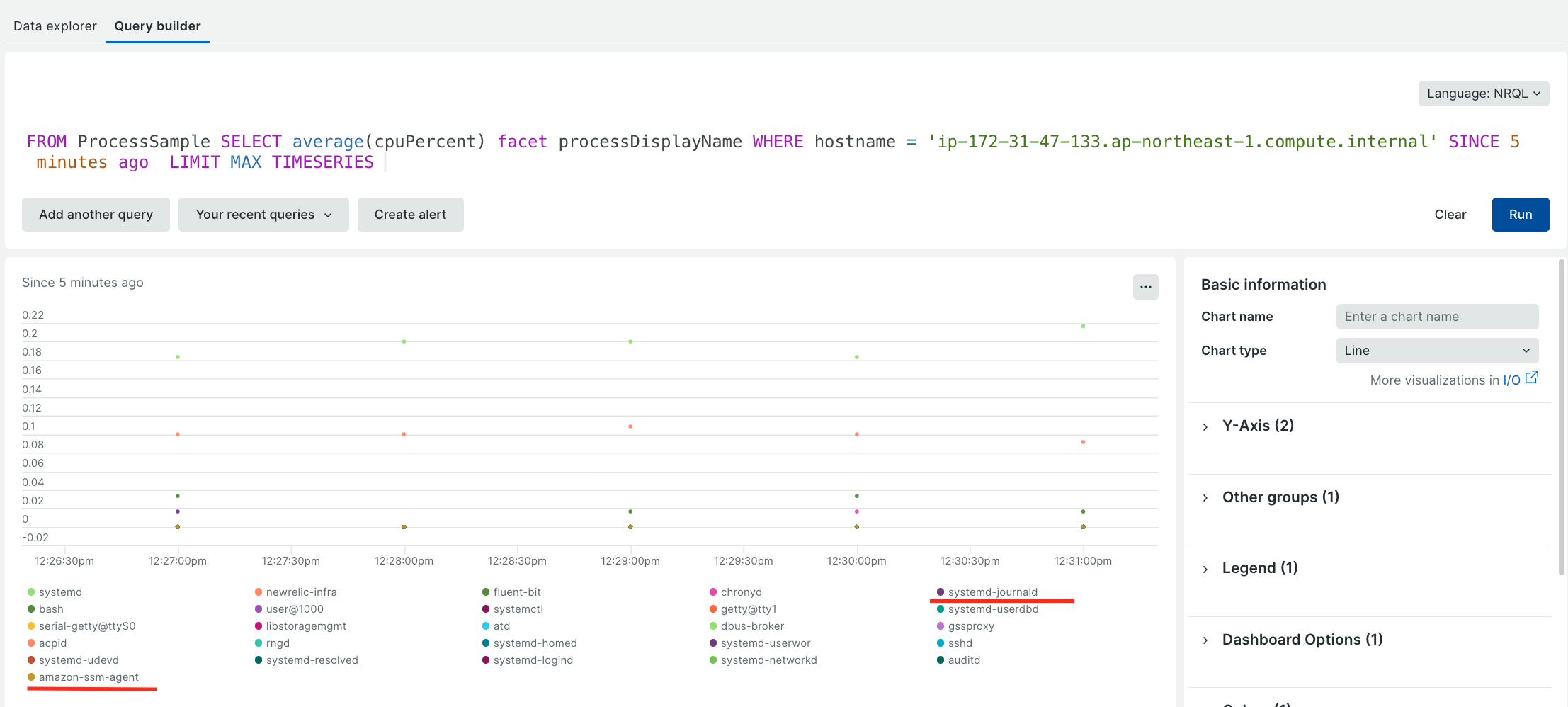1568x707 pixels.
Task: Toggle the systemd-resolved legend entry
Action: coord(307,660)
